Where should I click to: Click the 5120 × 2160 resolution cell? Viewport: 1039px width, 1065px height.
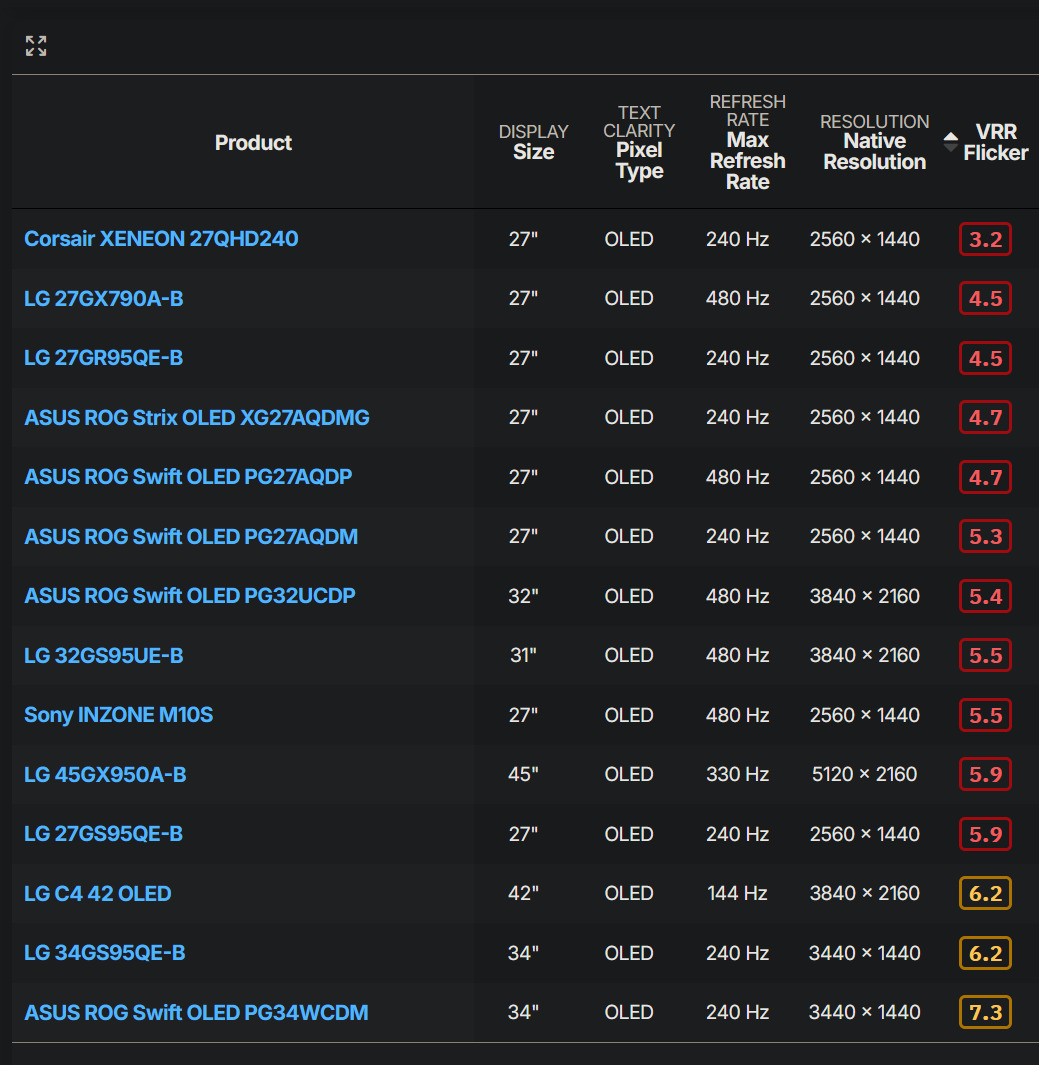pyautogui.click(x=864, y=774)
